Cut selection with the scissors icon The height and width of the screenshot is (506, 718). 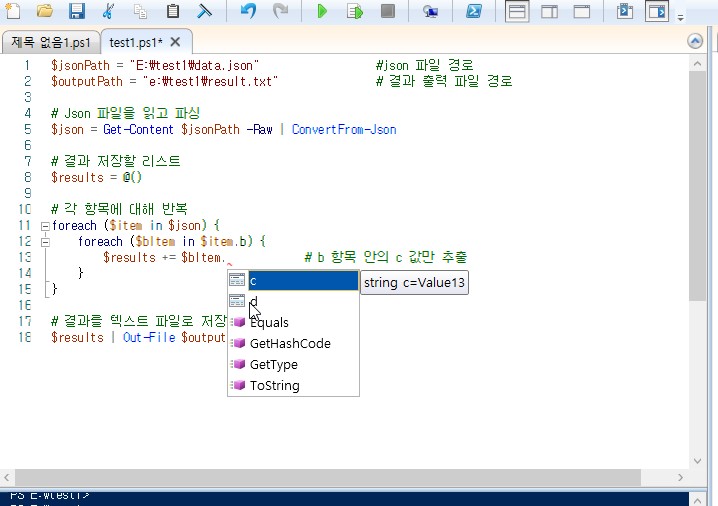click(x=109, y=10)
